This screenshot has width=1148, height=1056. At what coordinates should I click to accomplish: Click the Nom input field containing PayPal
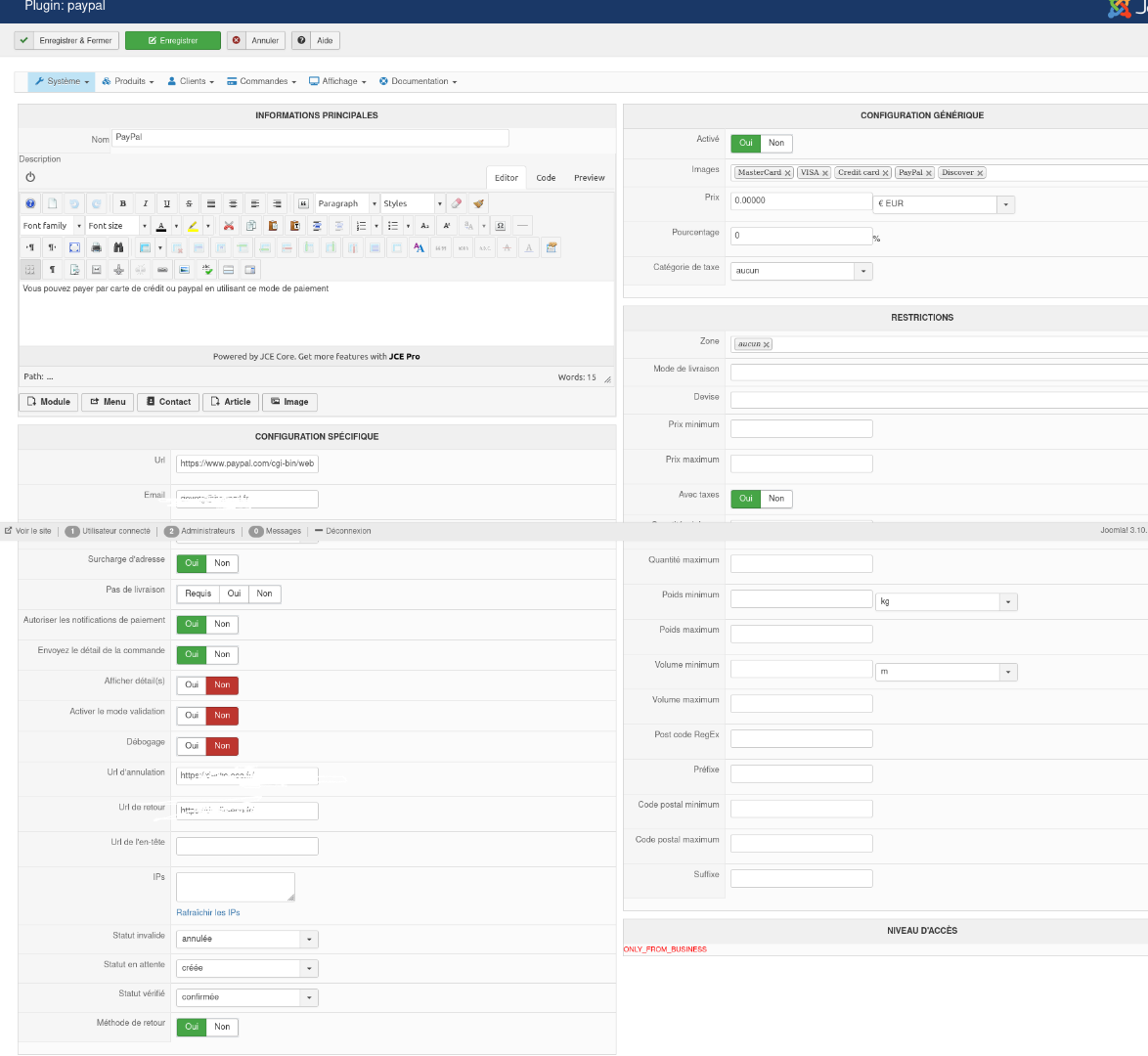[x=310, y=138]
